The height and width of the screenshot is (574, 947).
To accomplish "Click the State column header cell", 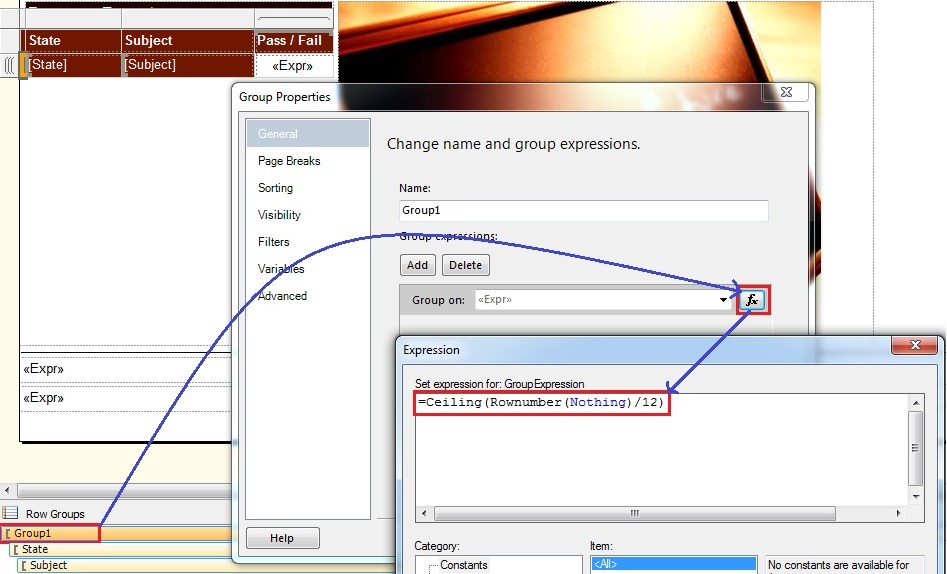I will click(x=72, y=40).
